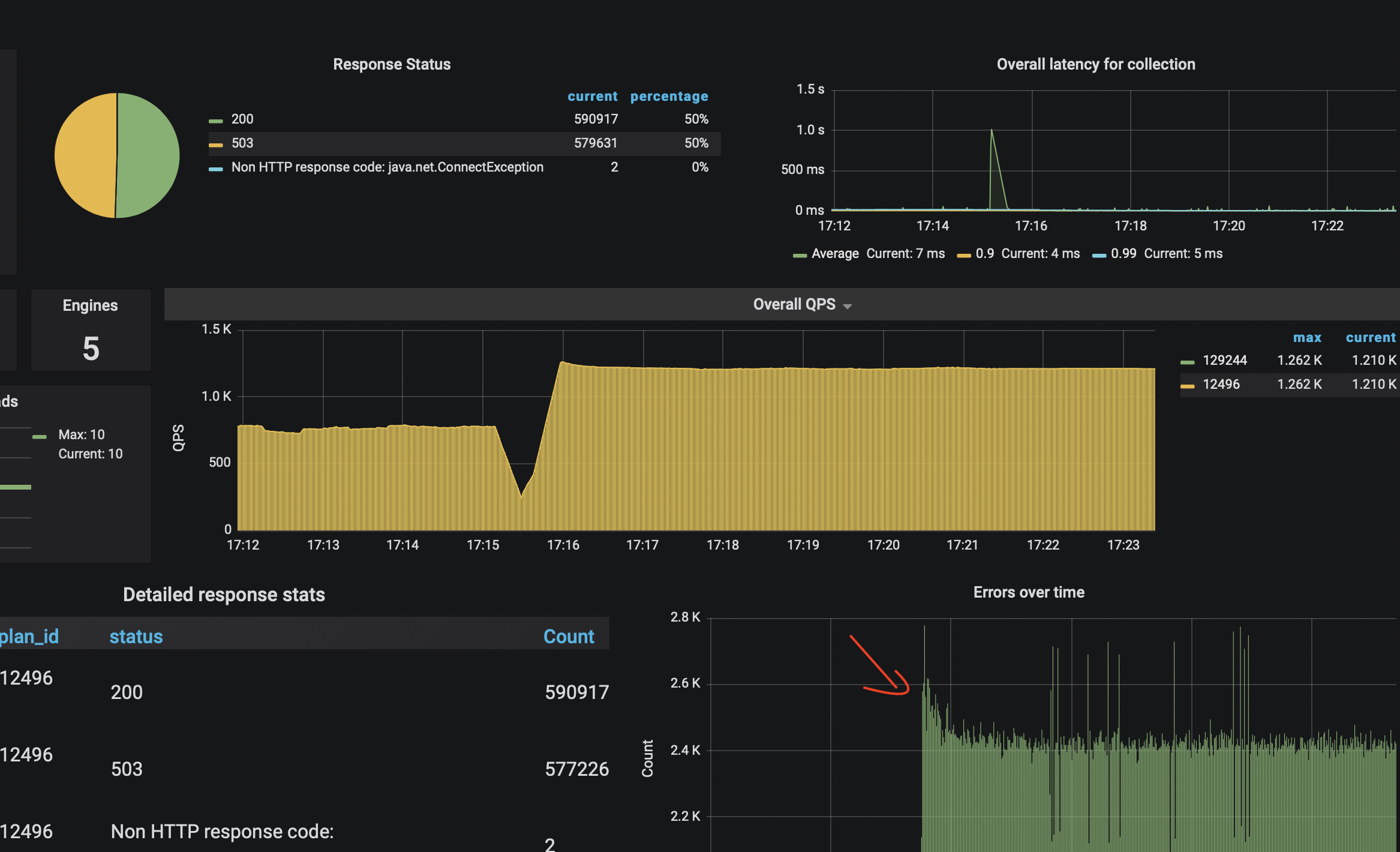The width and height of the screenshot is (1400, 852).
Task: Click blue swatch beside Non HTTP response code
Action: pos(216,169)
